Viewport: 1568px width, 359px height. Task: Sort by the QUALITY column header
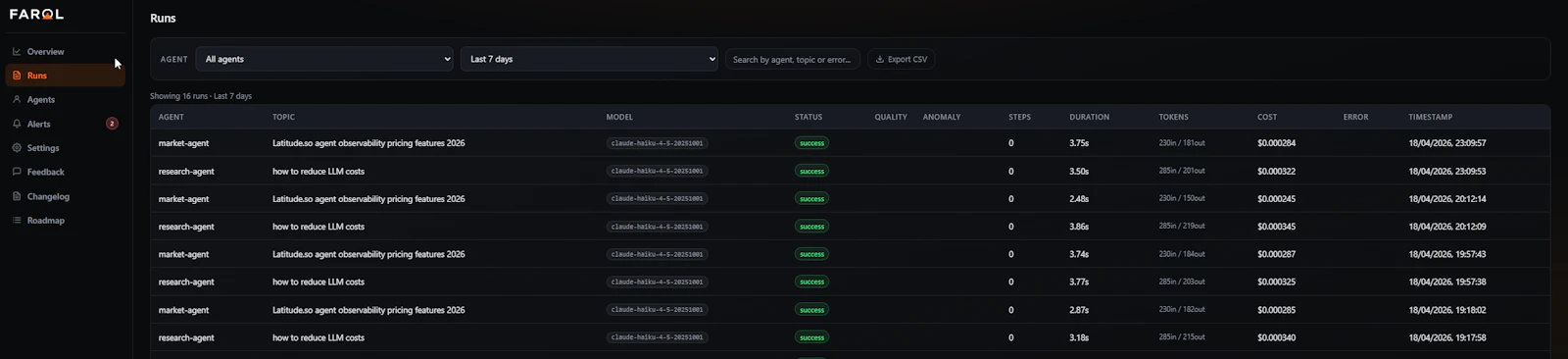coord(891,117)
